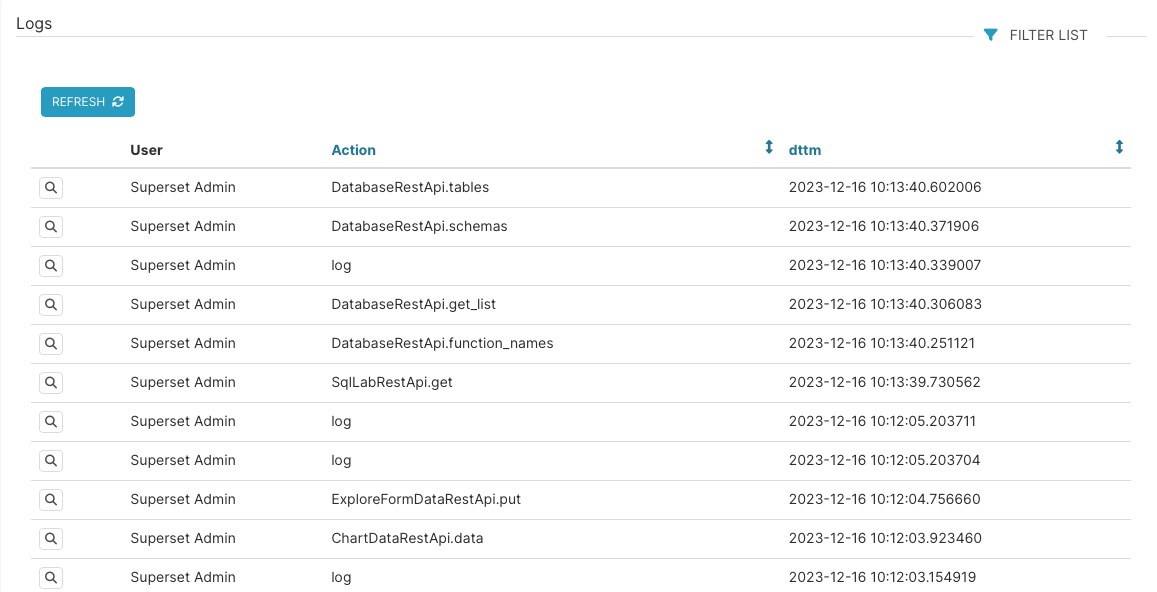Click the filter funnel icon next to Filter List

pos(990,34)
